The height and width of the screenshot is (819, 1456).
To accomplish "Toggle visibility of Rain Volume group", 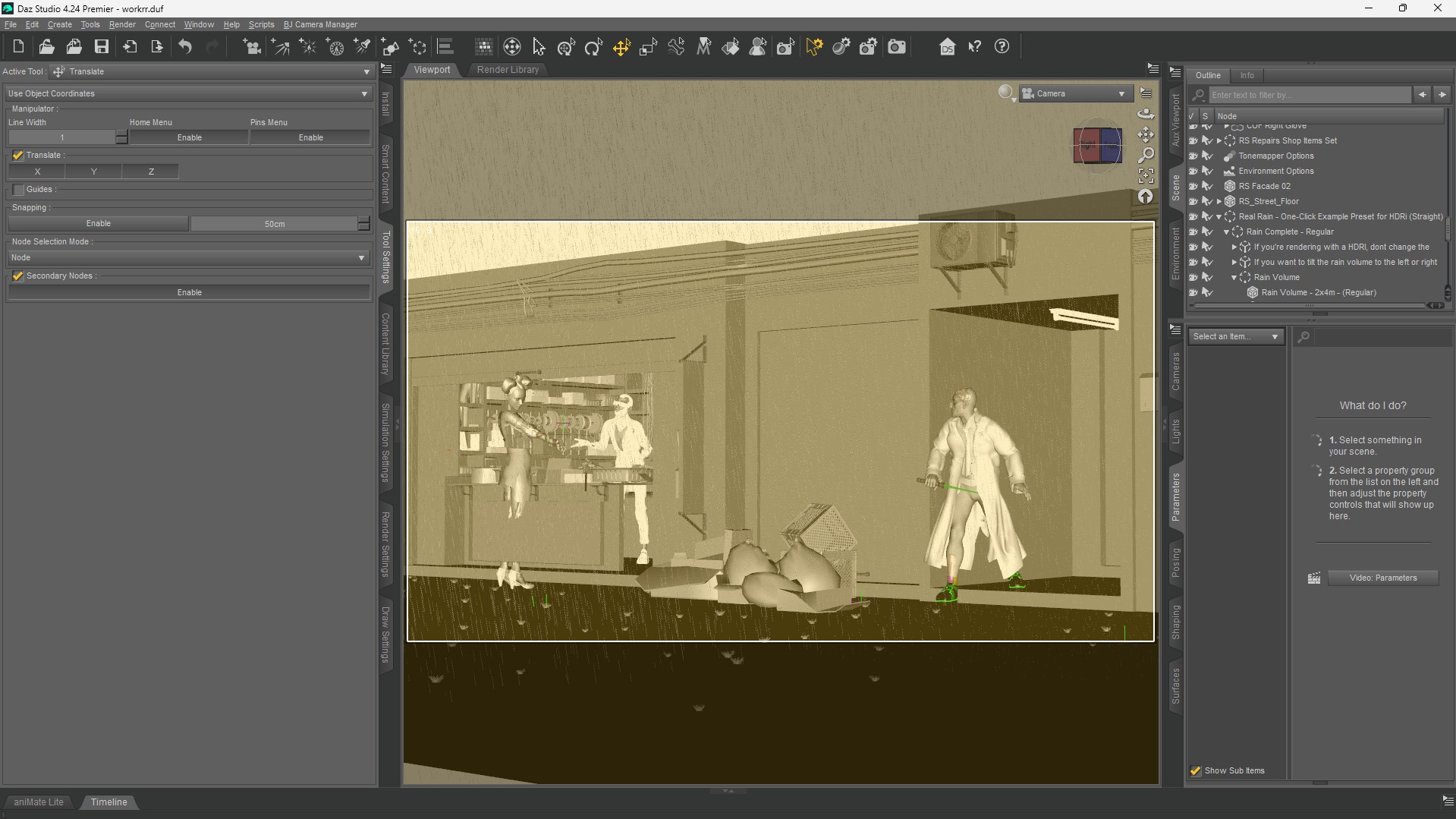I will pos(1193,277).
